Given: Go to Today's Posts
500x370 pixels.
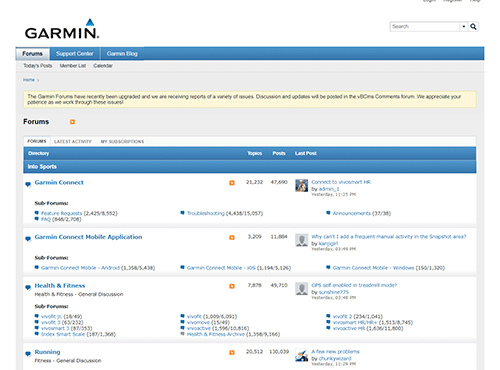Looking at the screenshot, I should [x=38, y=66].
